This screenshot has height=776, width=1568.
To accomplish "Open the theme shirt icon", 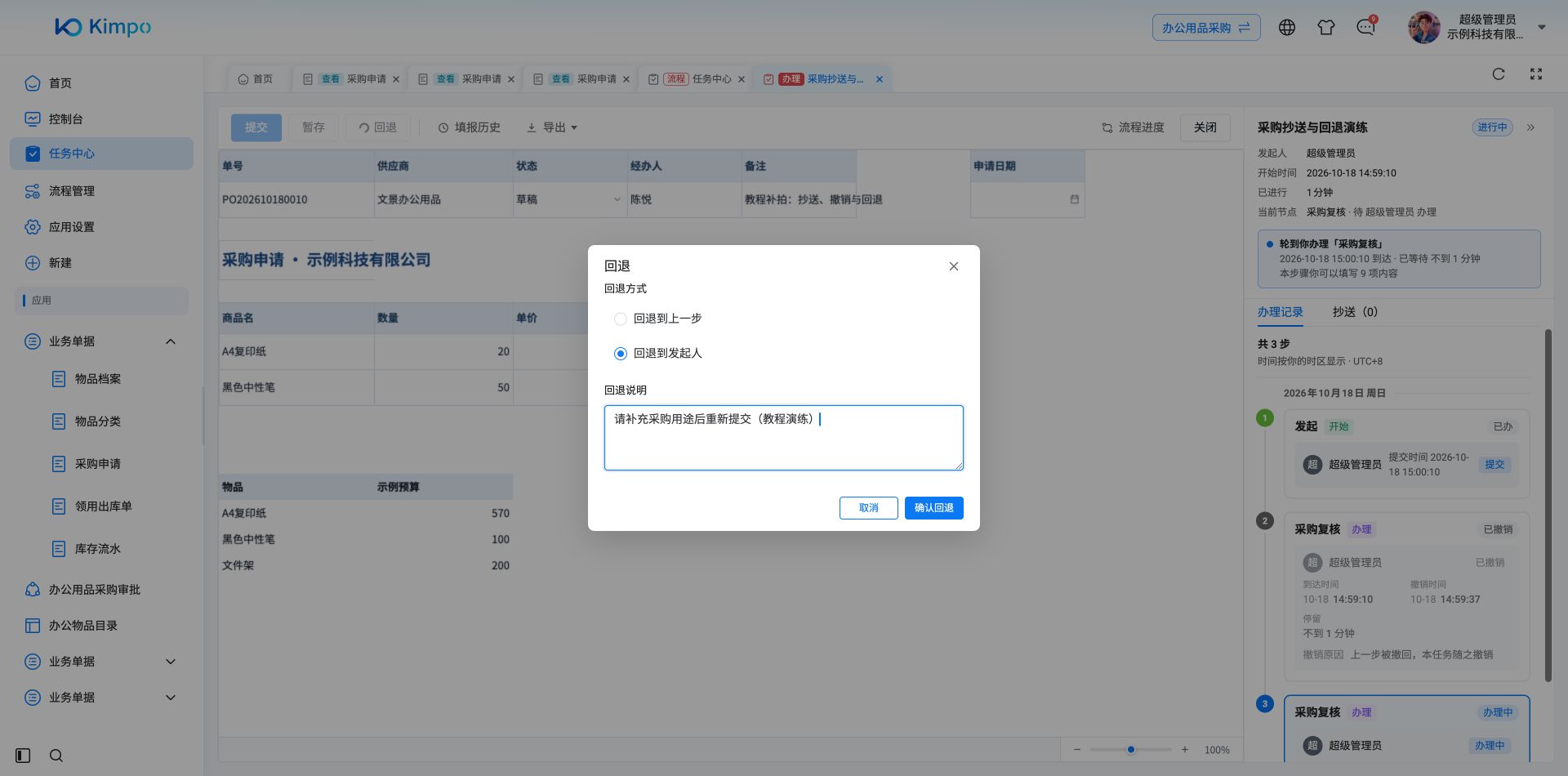I will [x=1326, y=28].
